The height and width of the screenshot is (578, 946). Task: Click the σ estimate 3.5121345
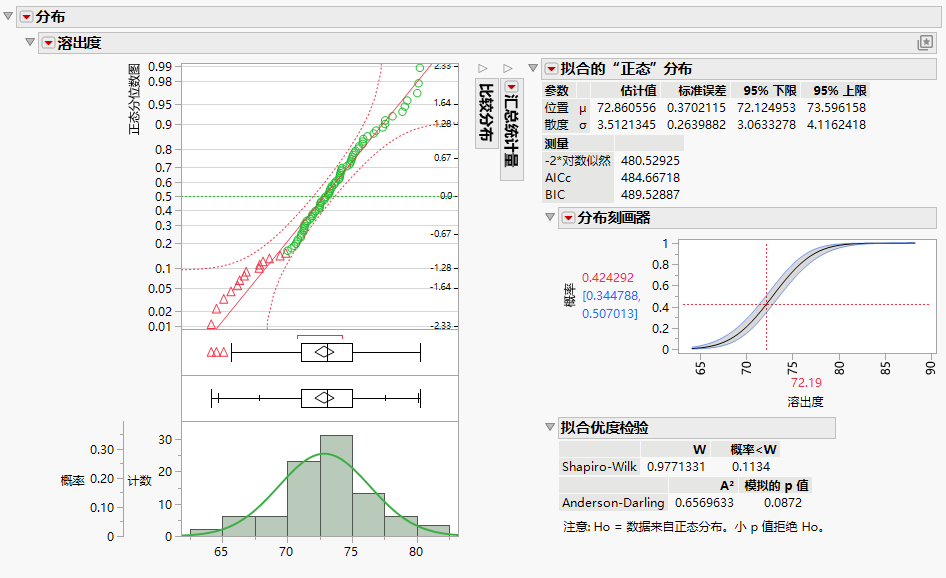point(626,124)
